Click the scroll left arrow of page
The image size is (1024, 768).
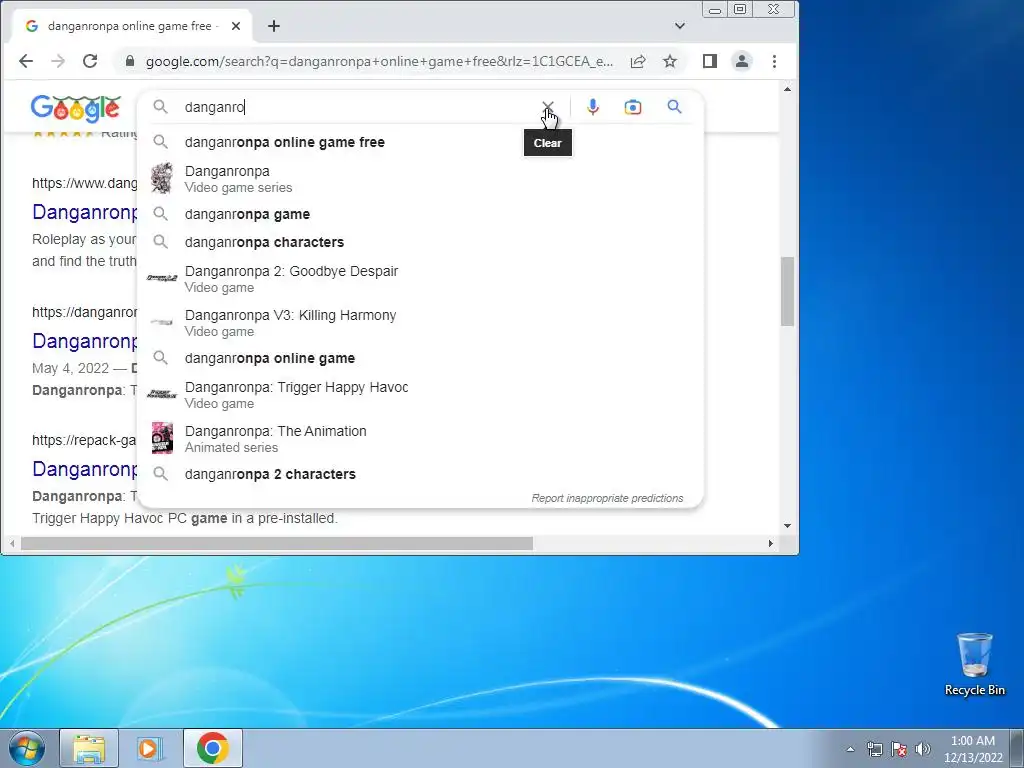[12, 543]
